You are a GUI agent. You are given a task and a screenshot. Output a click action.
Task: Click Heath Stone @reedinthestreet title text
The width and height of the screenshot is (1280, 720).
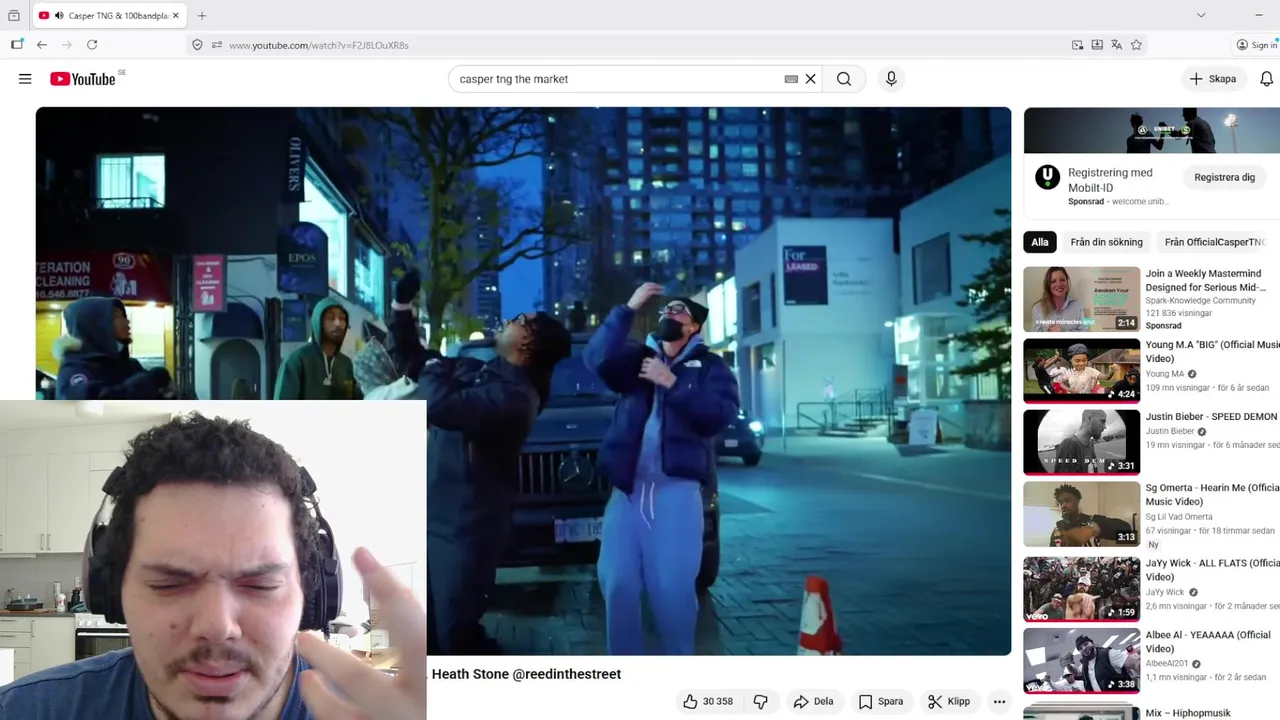tap(526, 674)
